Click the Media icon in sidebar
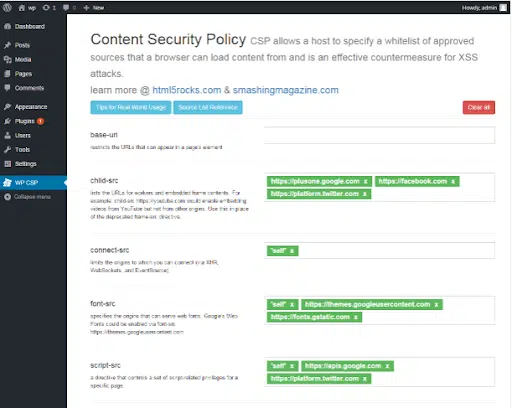Screen dimensions: 512x408 [7, 59]
